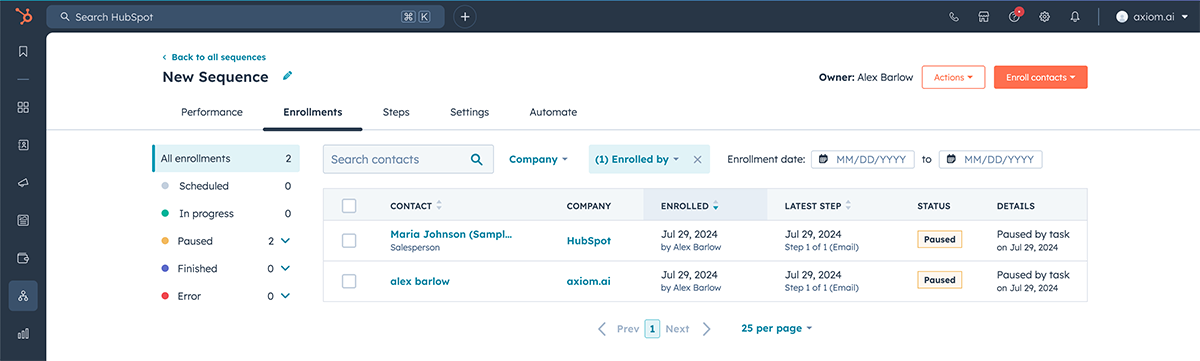Switch to the Steps tab
Screen dimensions: 1200x361
396,112
